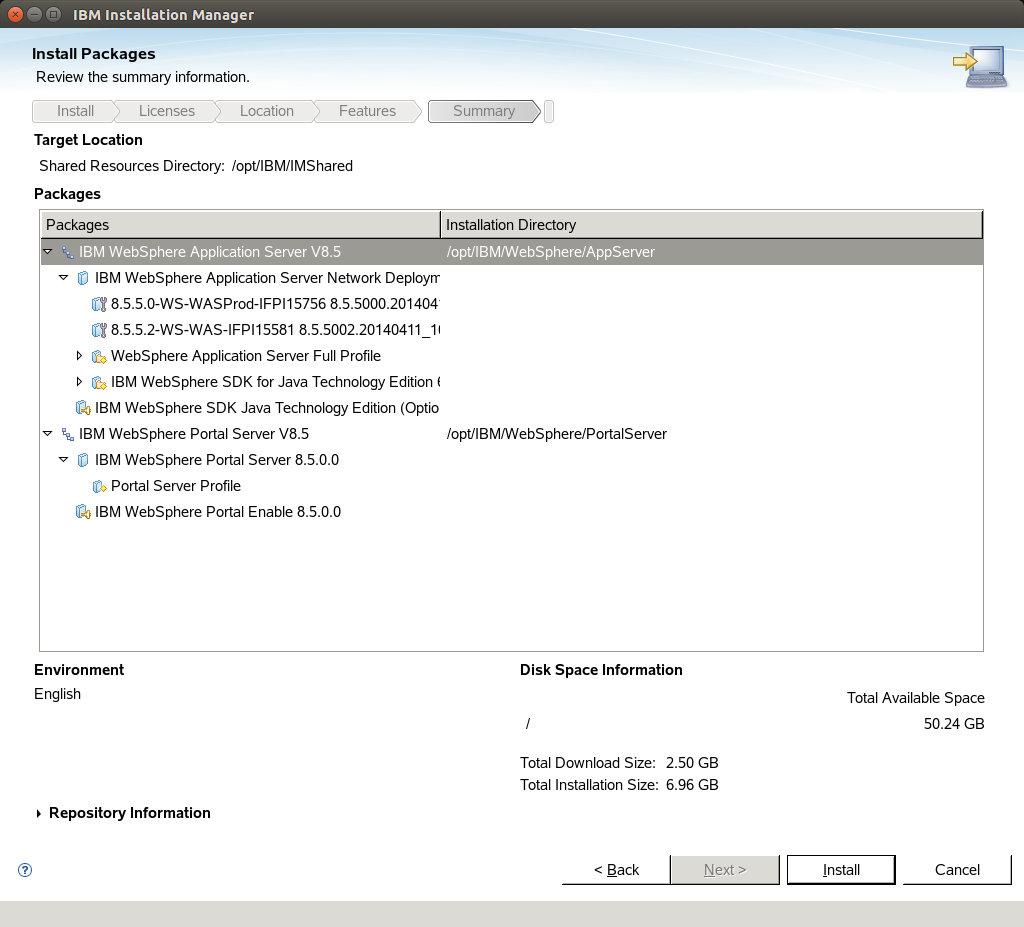Viewport: 1024px width, 927px height.
Task: Select the IBM WebSphere Portal Server 8.5.0.0 row
Action: click(512, 460)
